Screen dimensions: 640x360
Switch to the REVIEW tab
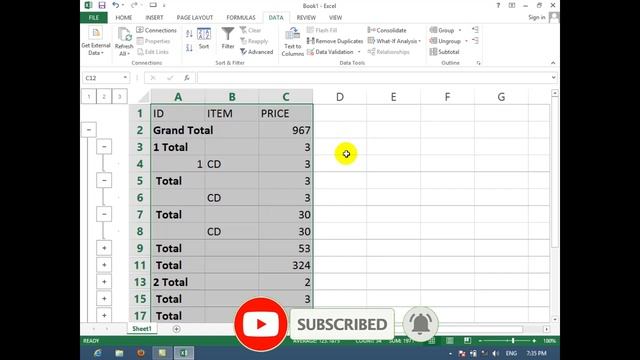pyautogui.click(x=306, y=18)
